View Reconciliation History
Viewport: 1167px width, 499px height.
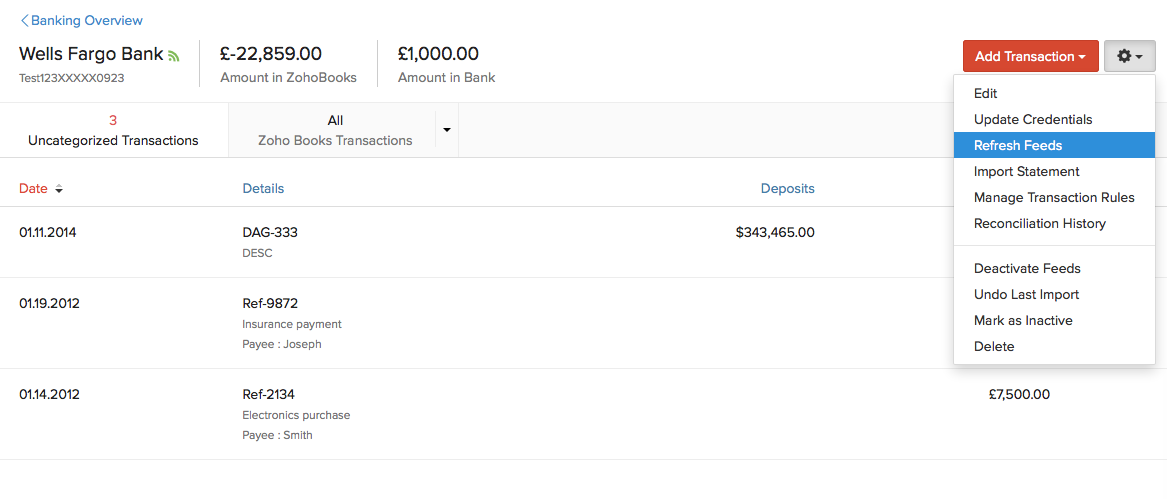pyautogui.click(x=1040, y=223)
